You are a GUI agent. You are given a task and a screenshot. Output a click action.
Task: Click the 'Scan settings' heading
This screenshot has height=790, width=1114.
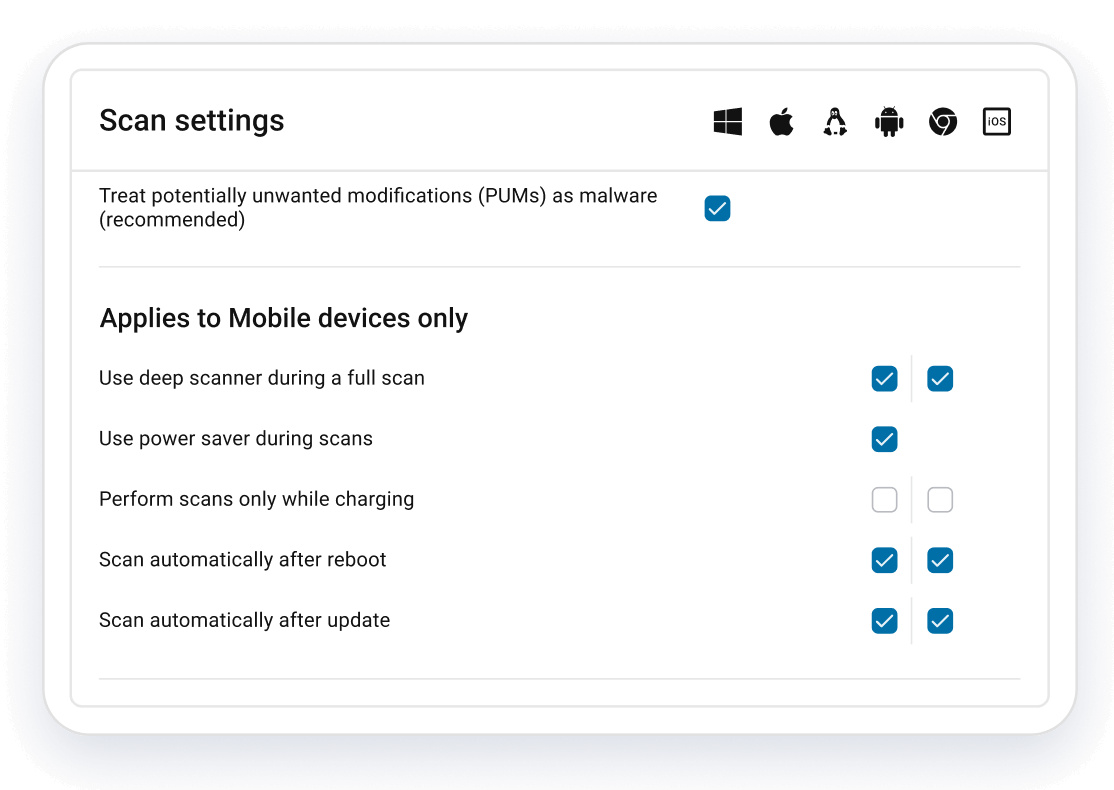pos(191,120)
